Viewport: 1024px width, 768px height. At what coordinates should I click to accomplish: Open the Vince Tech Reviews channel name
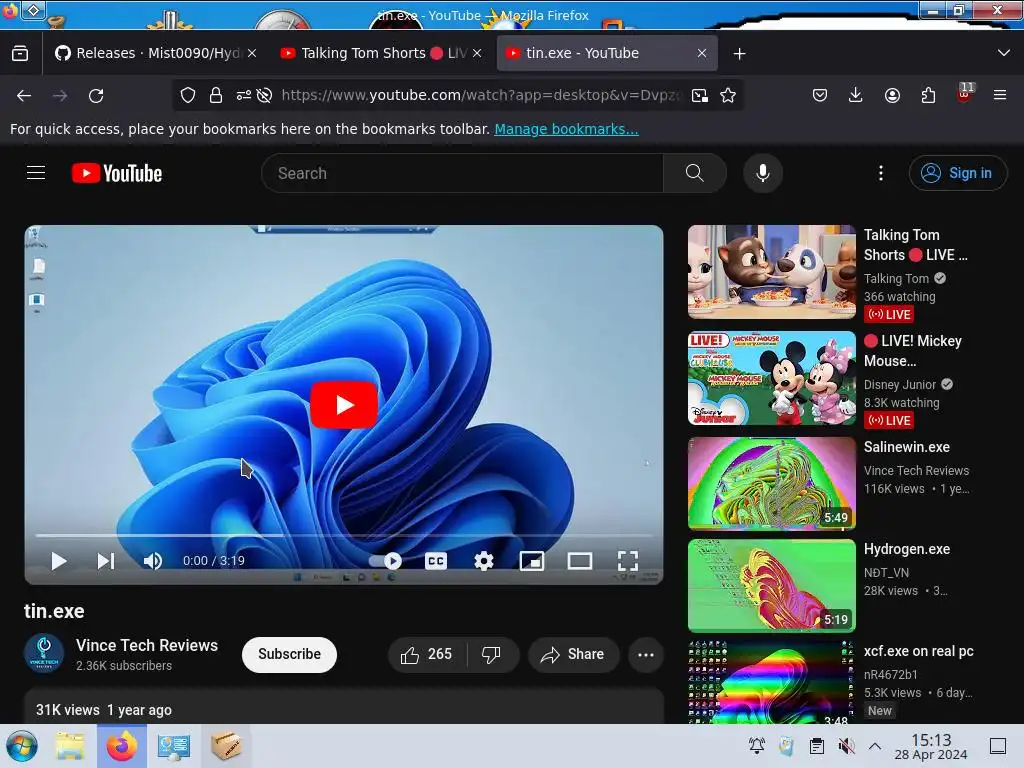tap(147, 645)
